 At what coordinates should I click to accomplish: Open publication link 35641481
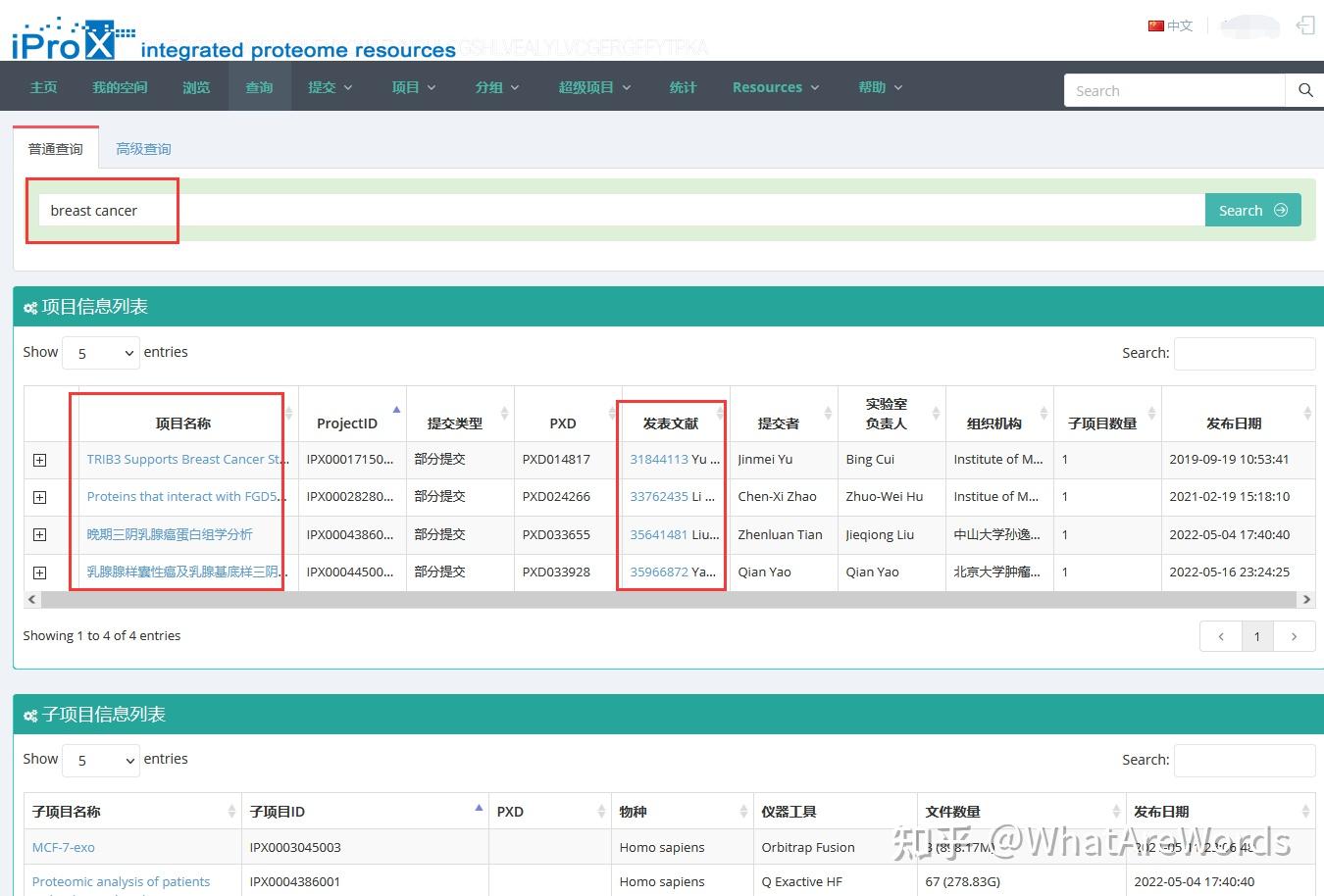click(x=659, y=534)
